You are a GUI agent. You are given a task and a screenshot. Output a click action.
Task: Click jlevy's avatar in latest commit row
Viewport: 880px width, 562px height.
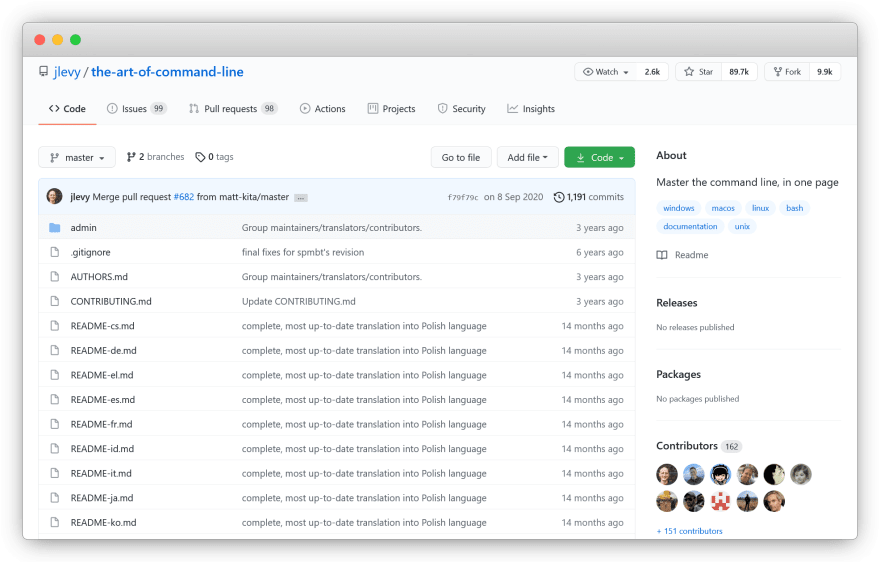(54, 196)
